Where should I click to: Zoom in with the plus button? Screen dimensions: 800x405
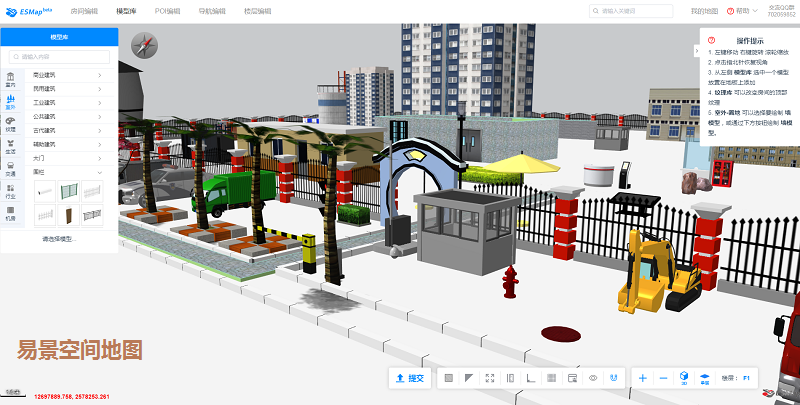coord(643,378)
